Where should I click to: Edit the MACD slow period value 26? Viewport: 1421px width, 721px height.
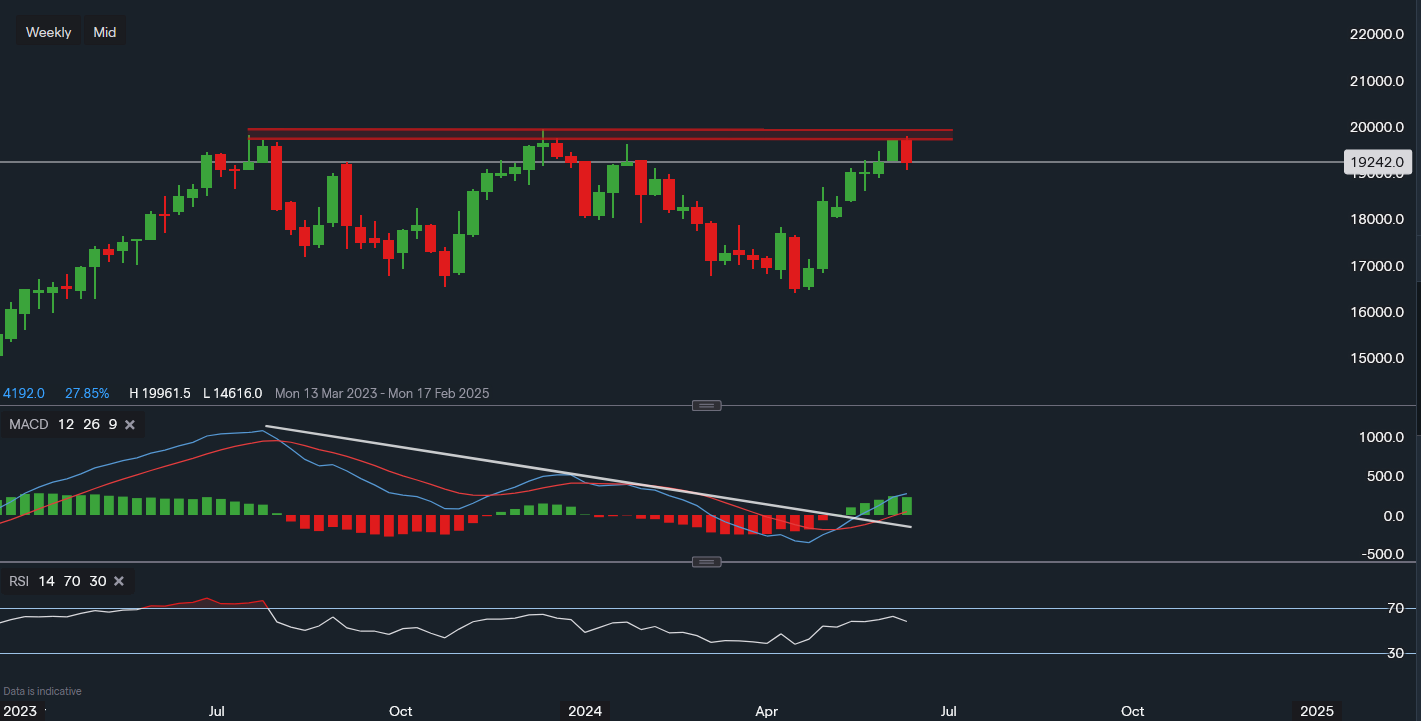[90, 425]
